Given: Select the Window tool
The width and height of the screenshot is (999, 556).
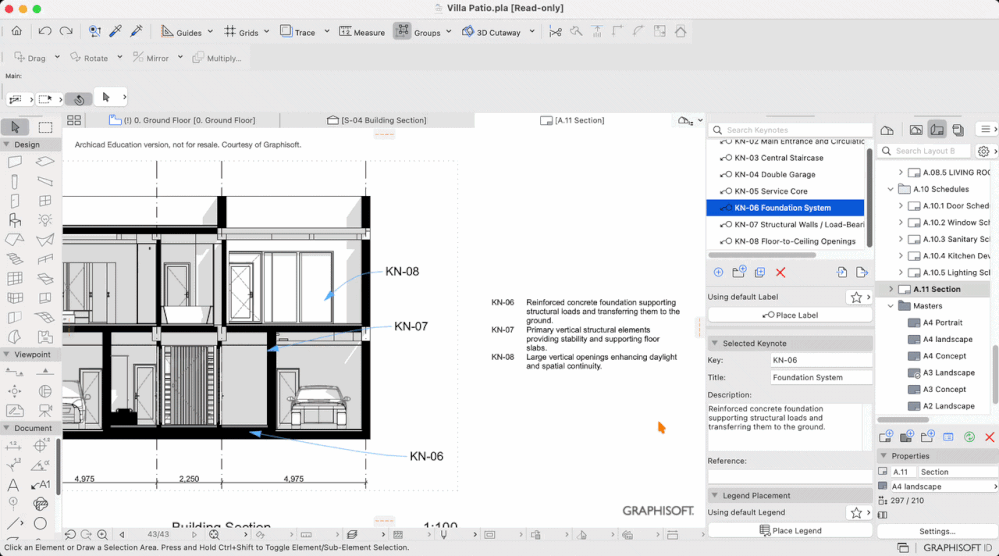Looking at the screenshot, I should 45,201.
